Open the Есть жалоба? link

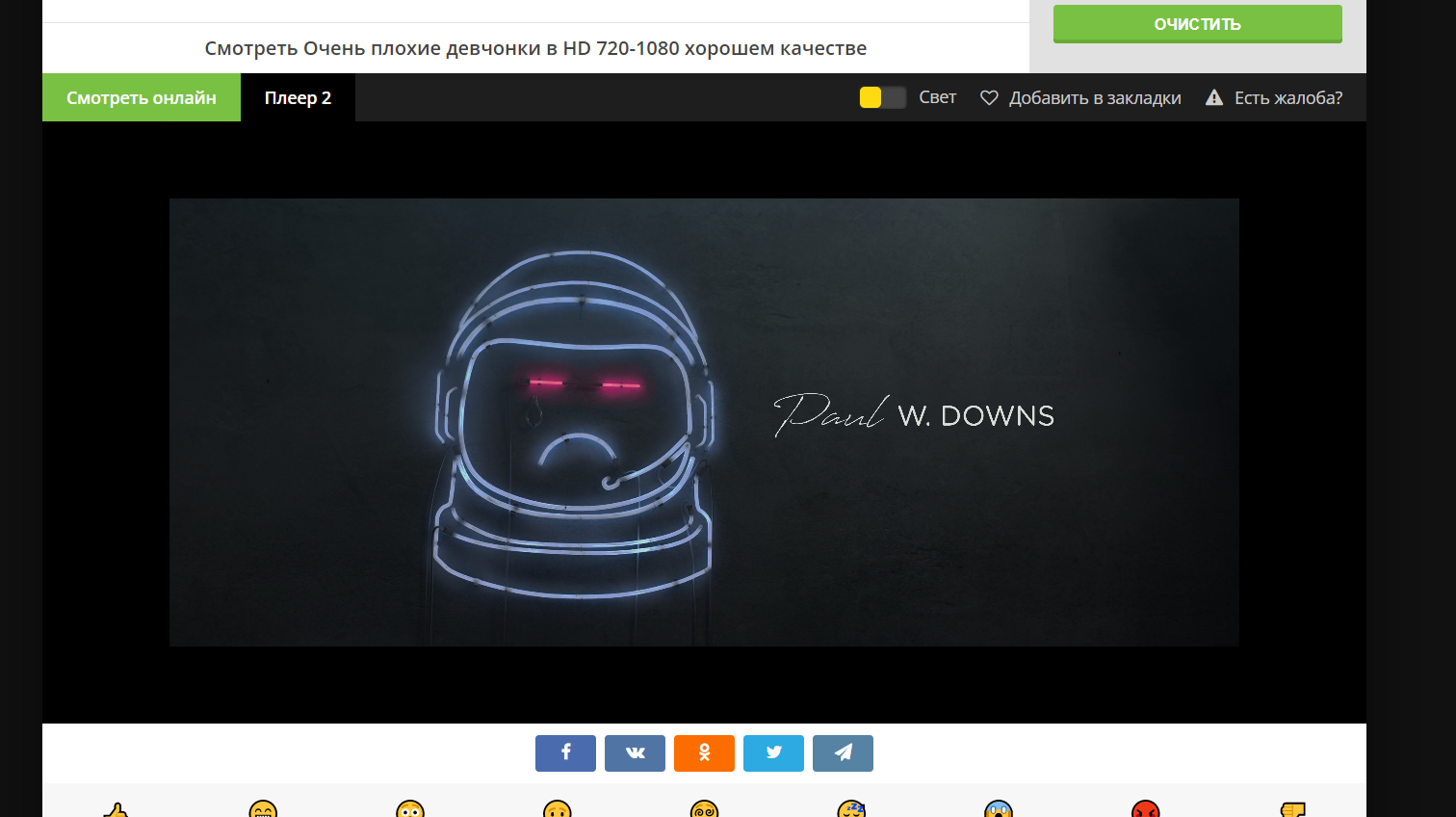click(1288, 97)
